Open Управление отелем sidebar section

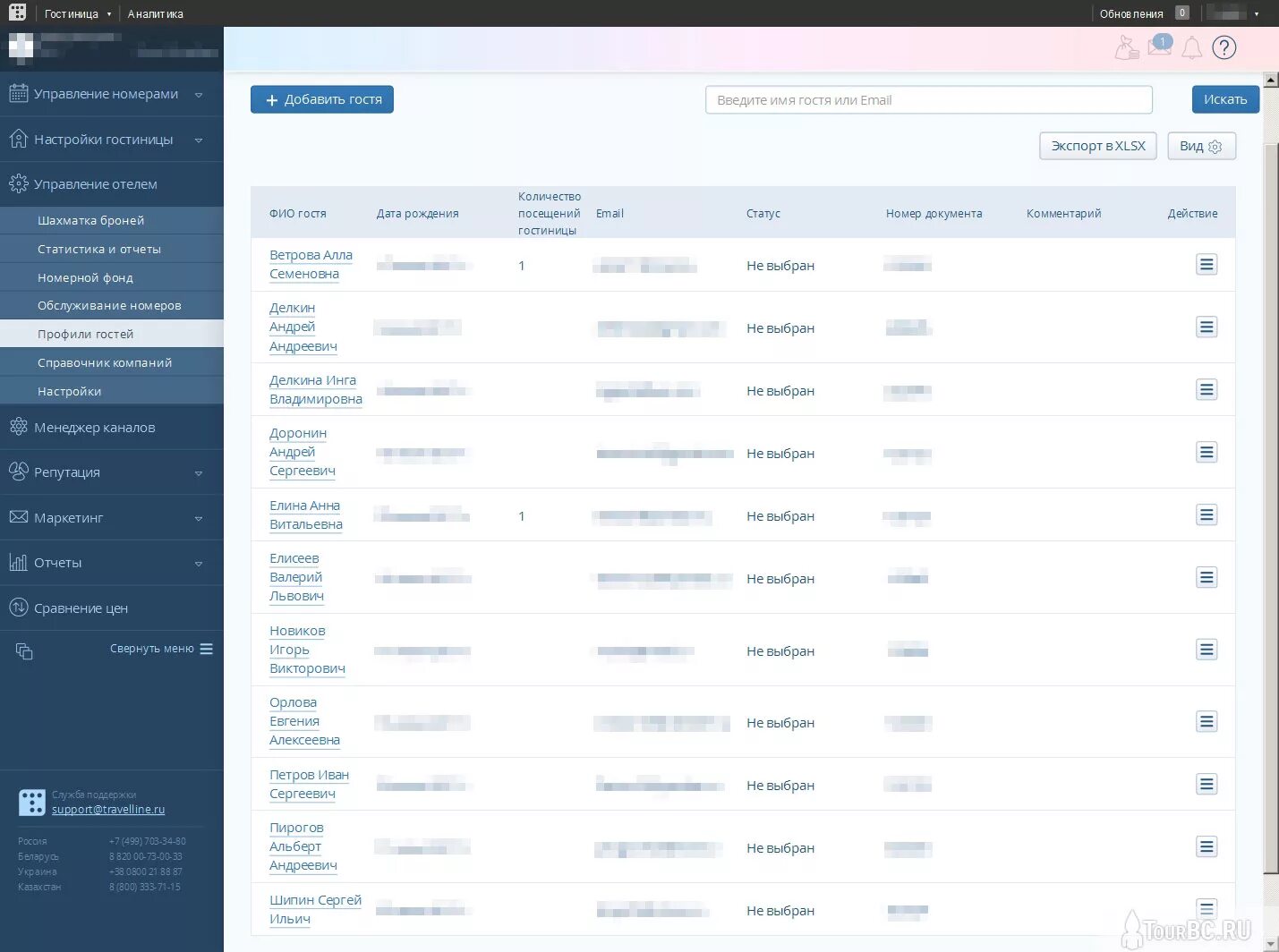[111, 184]
